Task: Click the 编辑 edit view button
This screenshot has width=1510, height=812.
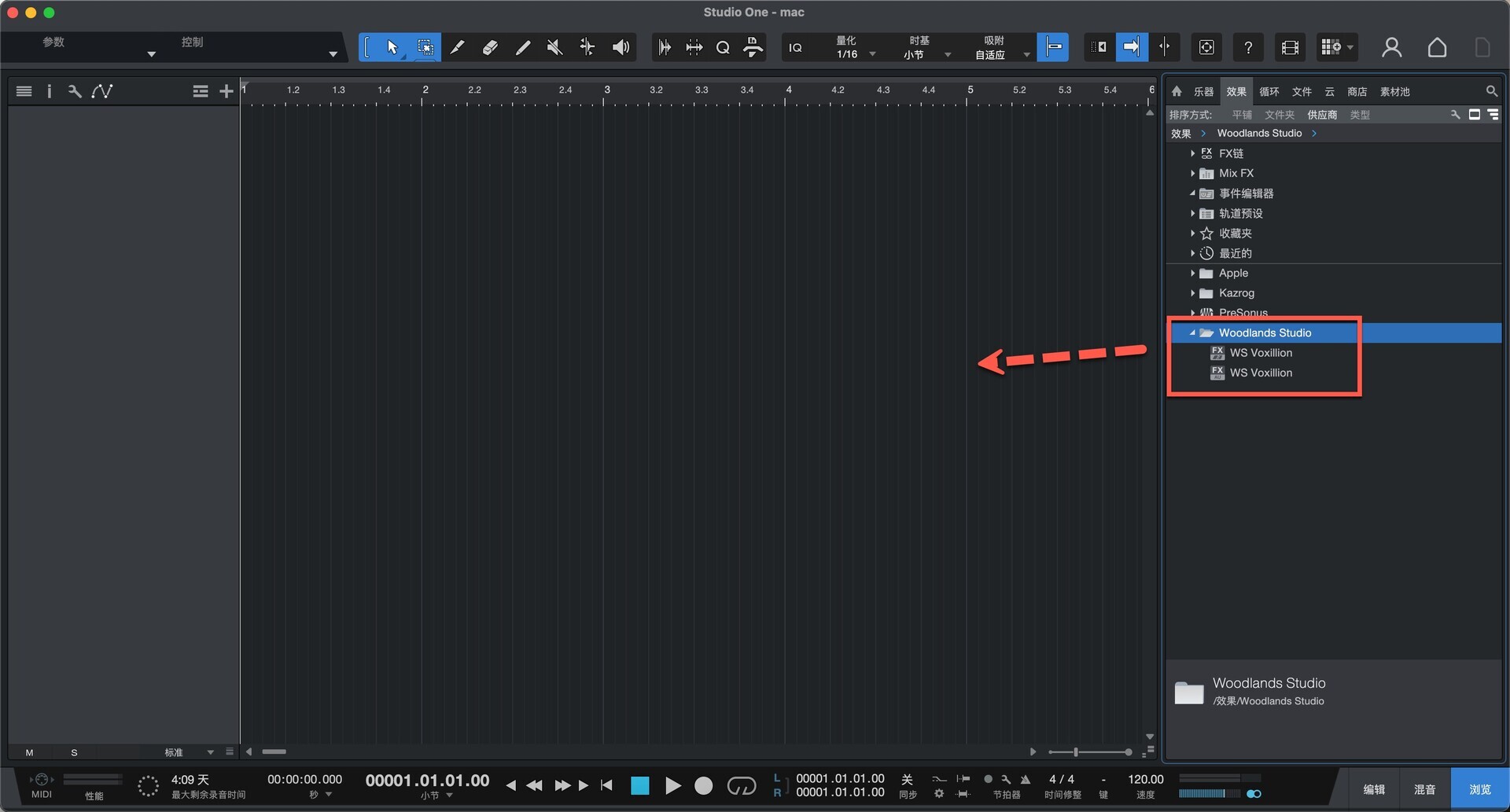Action: (x=1374, y=789)
